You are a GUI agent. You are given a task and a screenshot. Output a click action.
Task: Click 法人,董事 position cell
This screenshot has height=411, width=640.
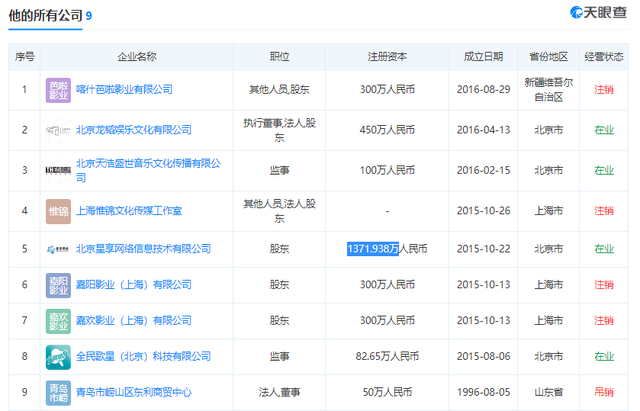pyautogui.click(x=279, y=392)
